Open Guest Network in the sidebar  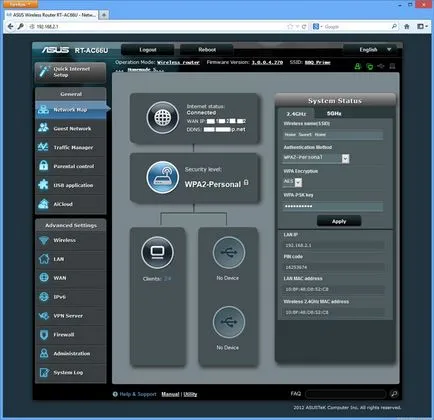click(x=71, y=128)
